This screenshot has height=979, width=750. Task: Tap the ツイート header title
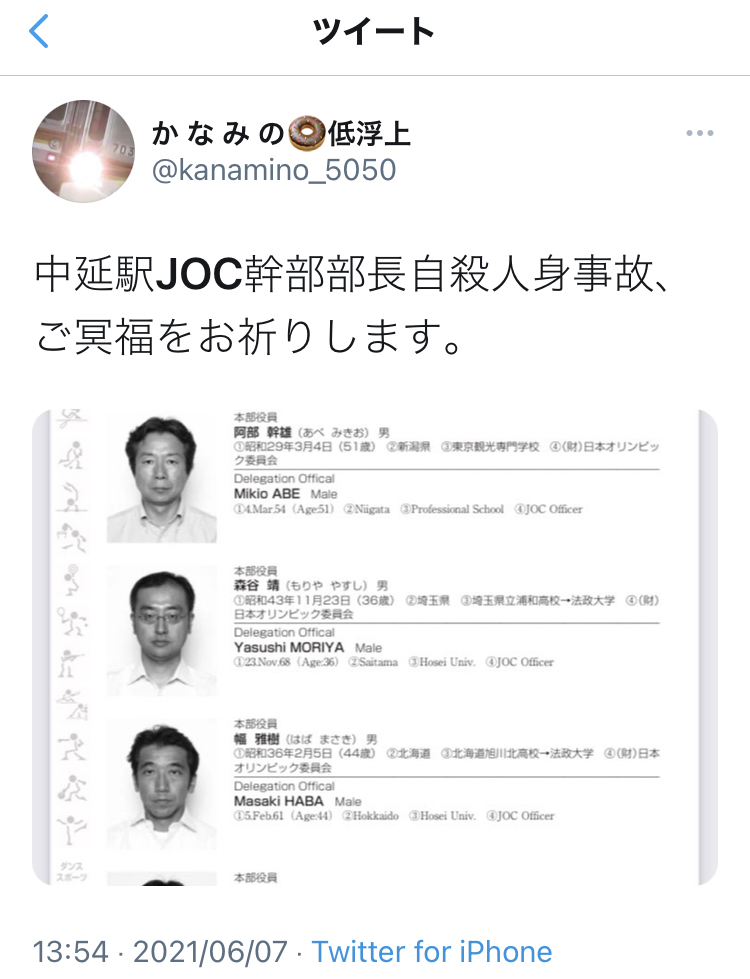pyautogui.click(x=373, y=31)
